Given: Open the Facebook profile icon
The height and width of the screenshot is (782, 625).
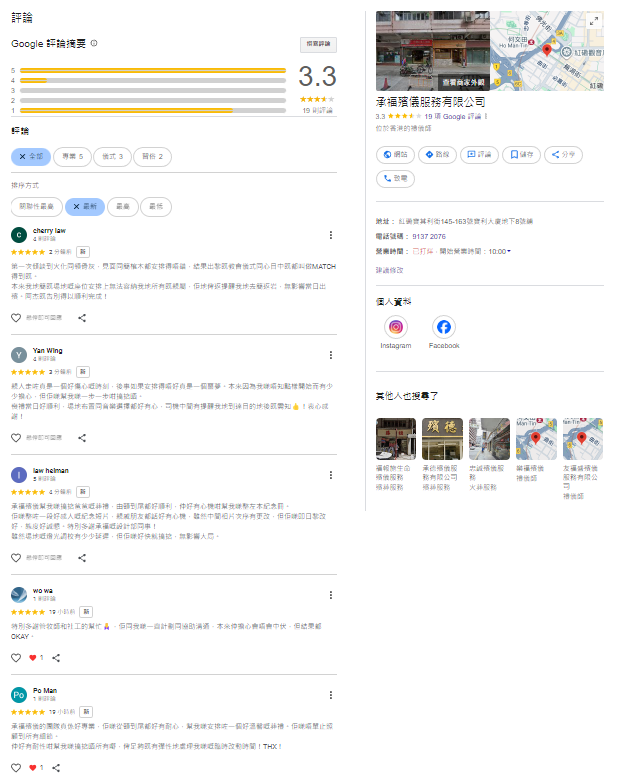Looking at the screenshot, I should click(x=444, y=327).
